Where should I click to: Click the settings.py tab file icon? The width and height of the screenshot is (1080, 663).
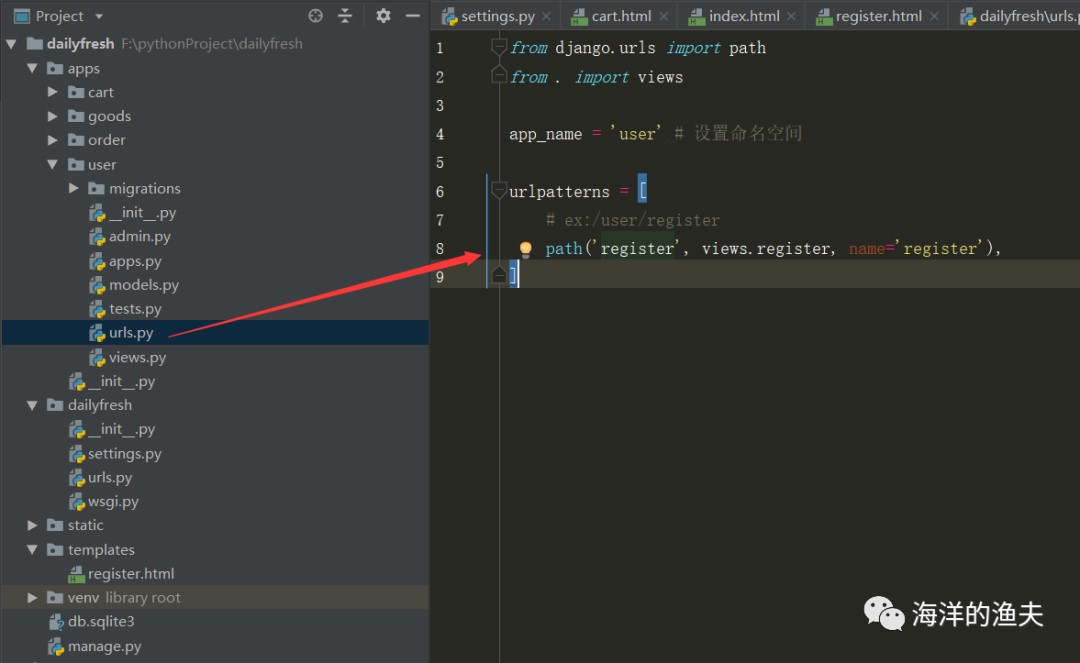click(x=450, y=17)
